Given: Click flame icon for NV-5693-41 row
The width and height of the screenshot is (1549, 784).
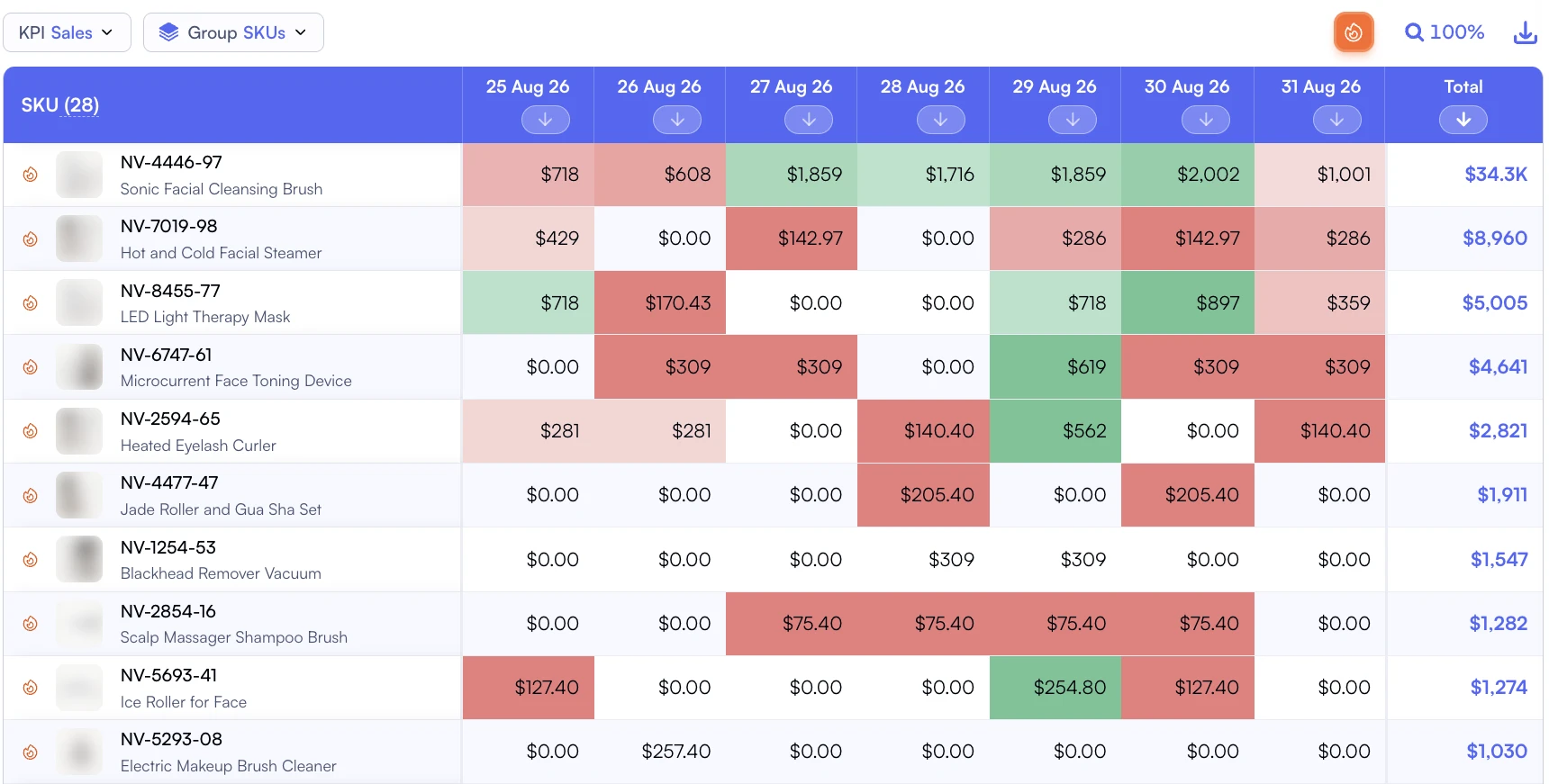Looking at the screenshot, I should (x=30, y=688).
